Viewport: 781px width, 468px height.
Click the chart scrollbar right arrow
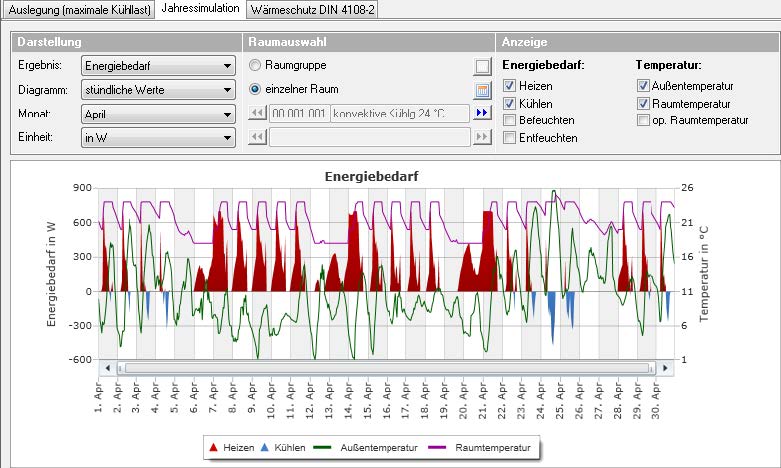point(664,368)
